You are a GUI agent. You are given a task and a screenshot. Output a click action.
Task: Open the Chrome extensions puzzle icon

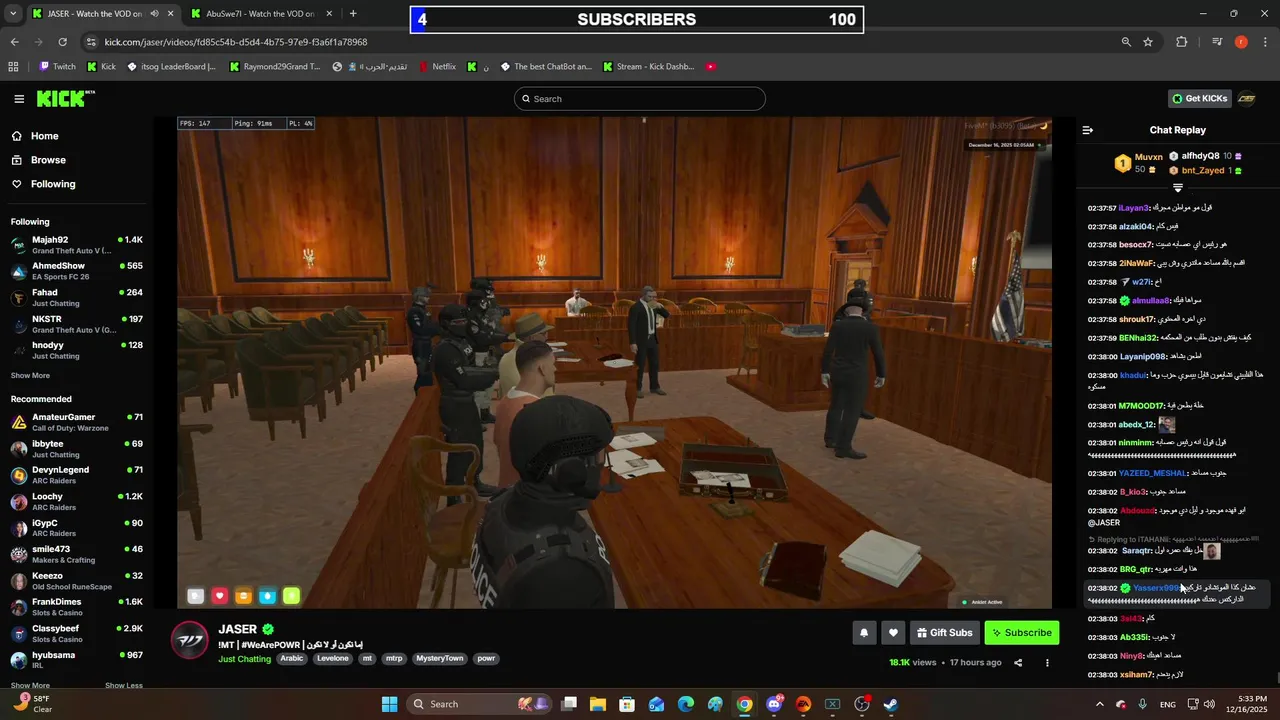(x=1182, y=42)
